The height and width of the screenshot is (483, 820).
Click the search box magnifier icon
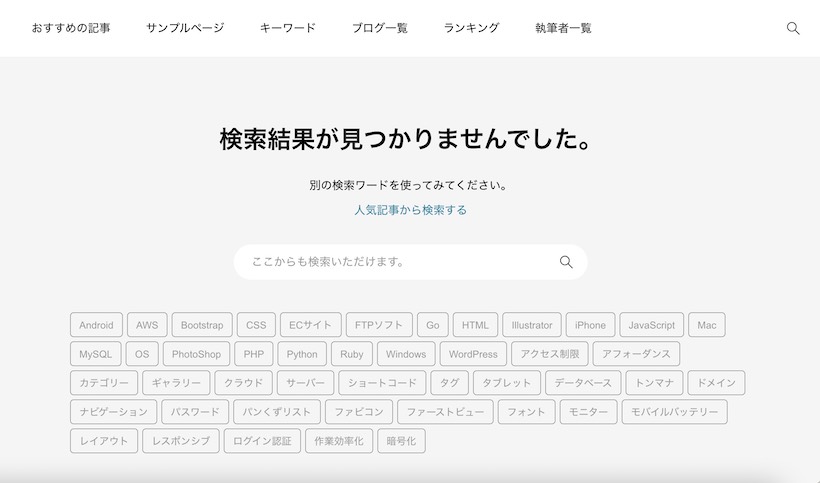tap(566, 262)
